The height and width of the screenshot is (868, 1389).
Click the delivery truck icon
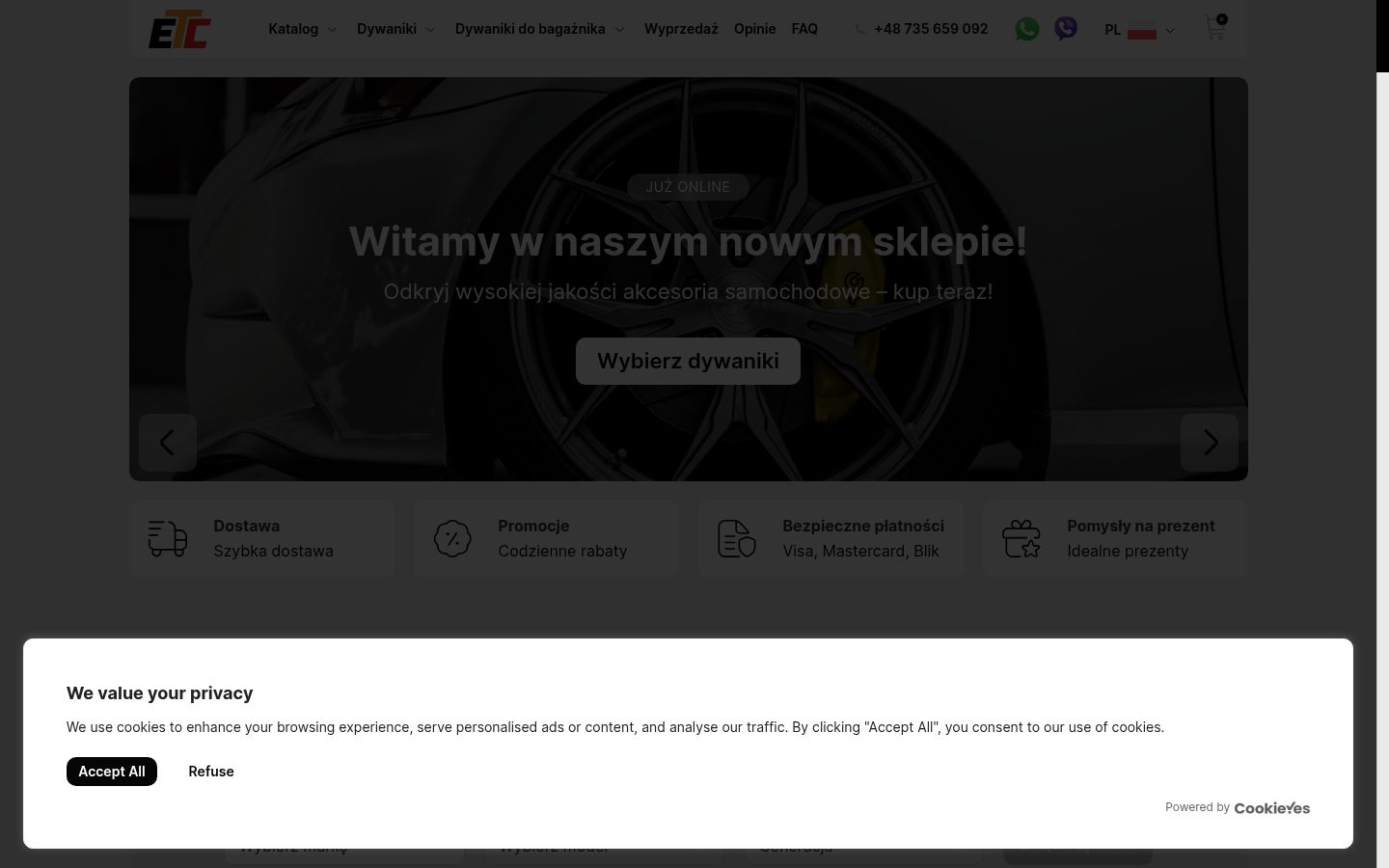(168, 538)
